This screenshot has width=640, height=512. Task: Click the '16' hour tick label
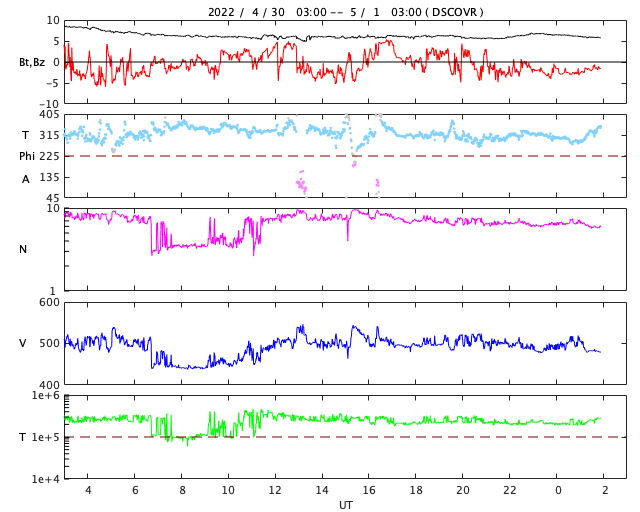click(369, 490)
